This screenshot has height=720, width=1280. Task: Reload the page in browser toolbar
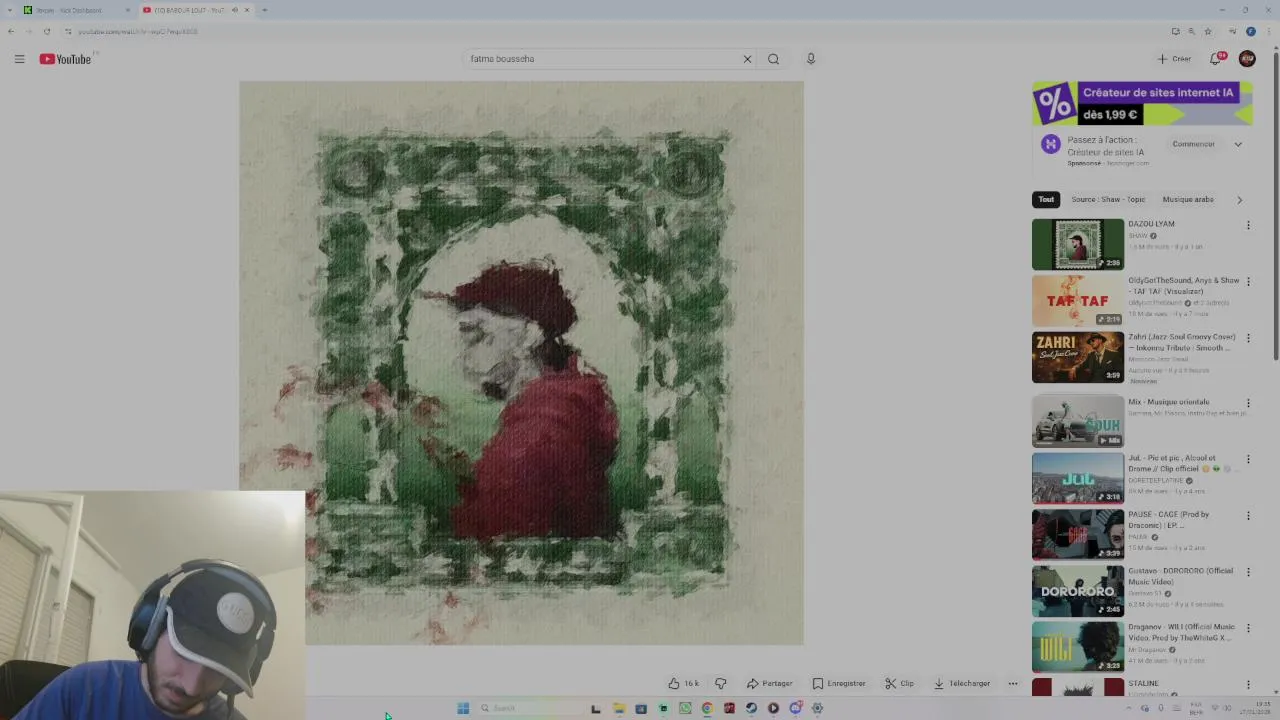pyautogui.click(x=46, y=31)
